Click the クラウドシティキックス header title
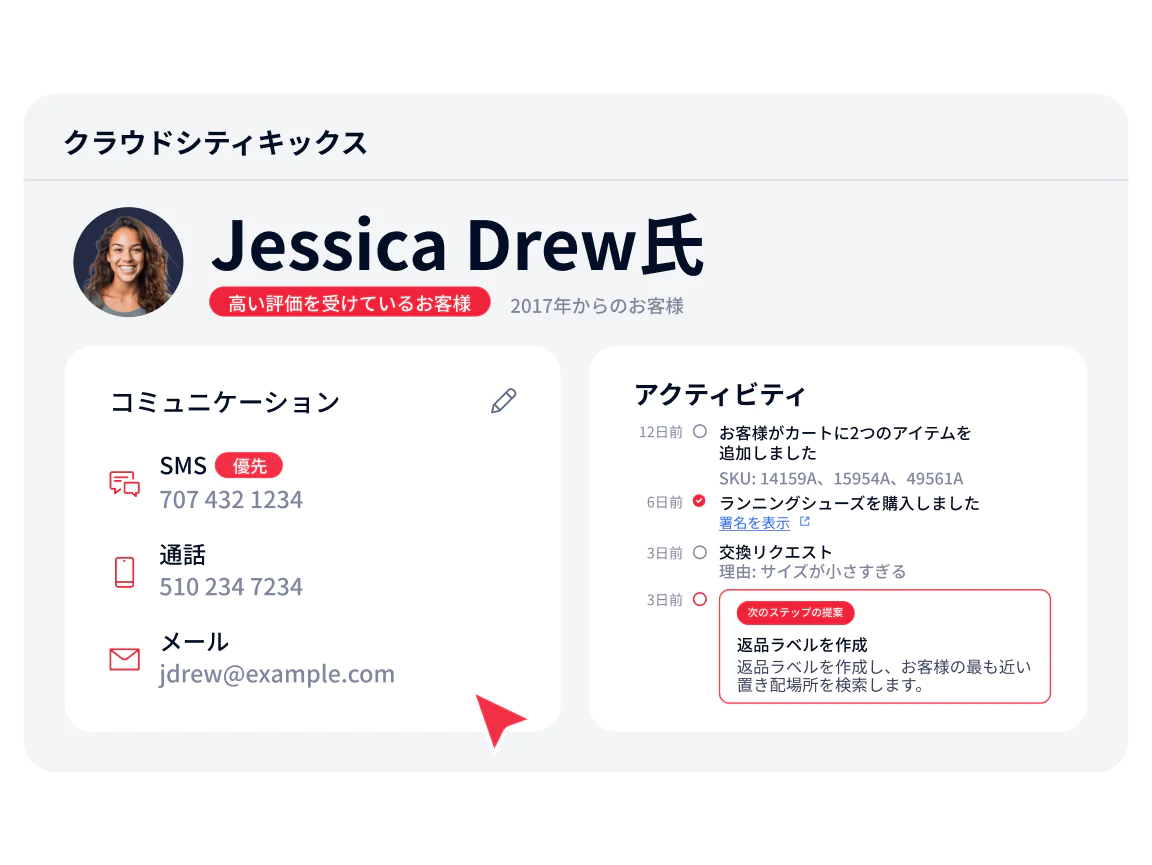Image resolution: width=1152 pixels, height=865 pixels. pyautogui.click(x=216, y=143)
